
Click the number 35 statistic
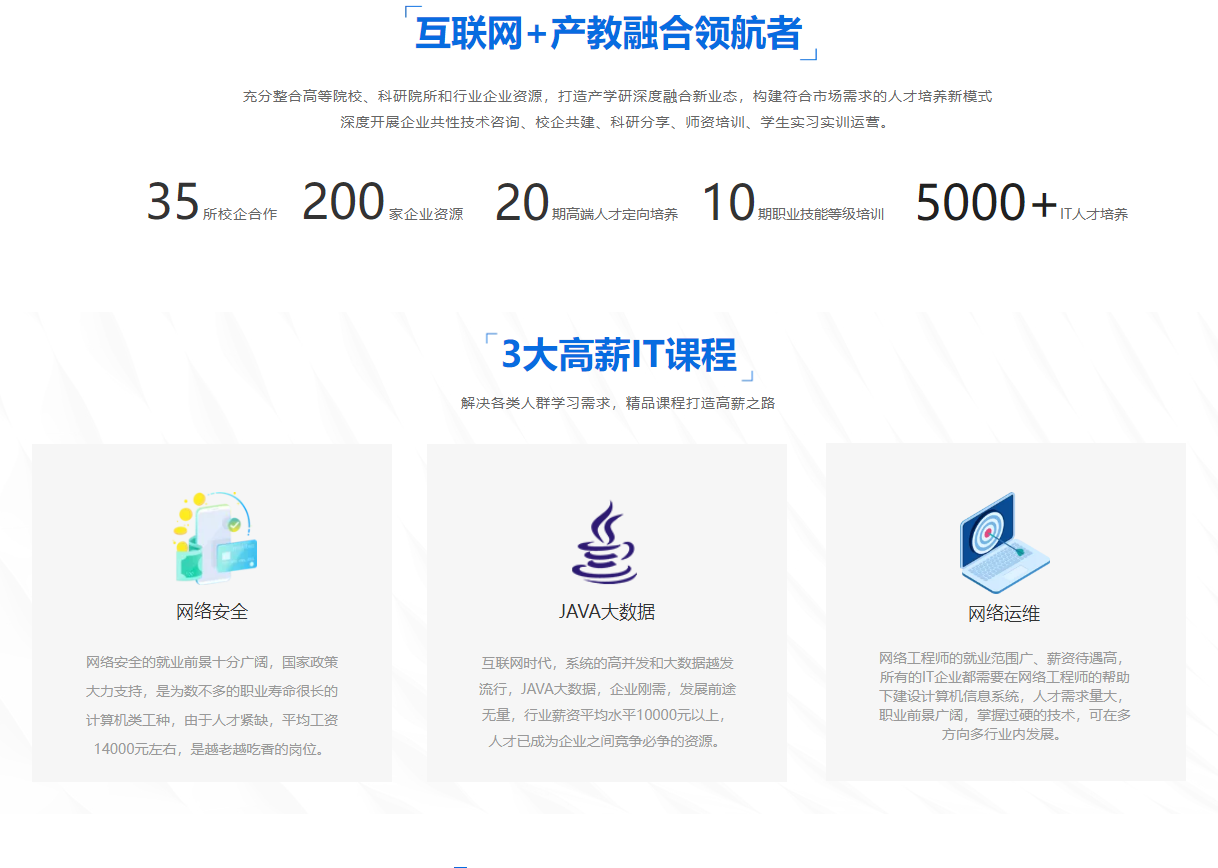[173, 203]
